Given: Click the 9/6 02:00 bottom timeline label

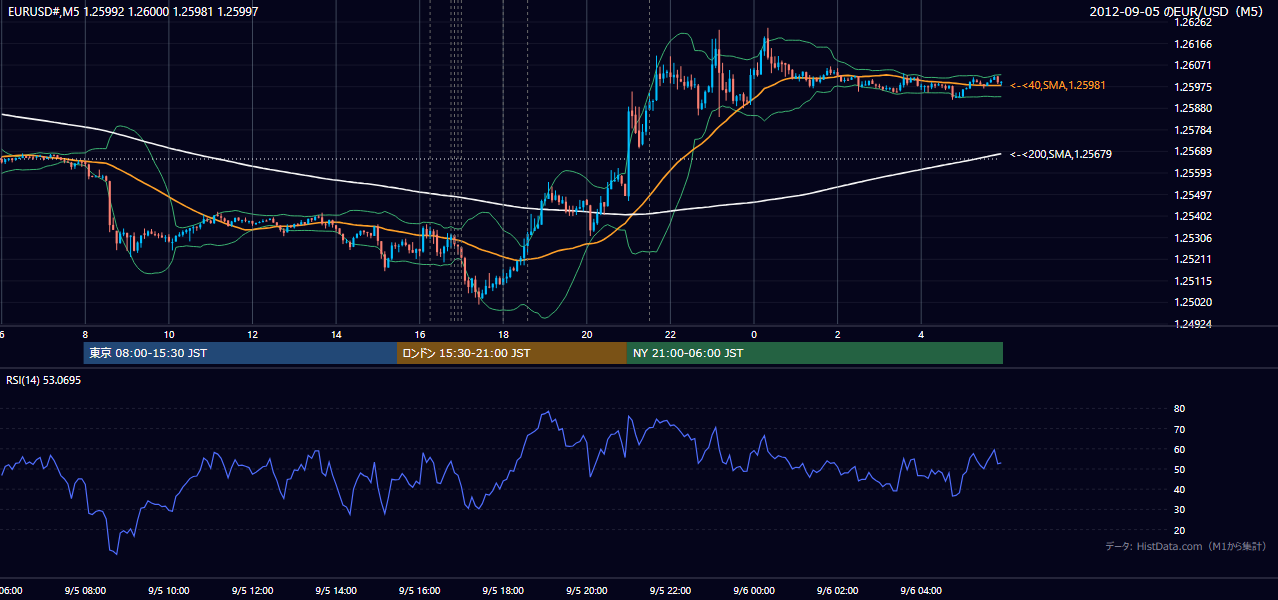Looking at the screenshot, I should pyautogui.click(x=837, y=591).
